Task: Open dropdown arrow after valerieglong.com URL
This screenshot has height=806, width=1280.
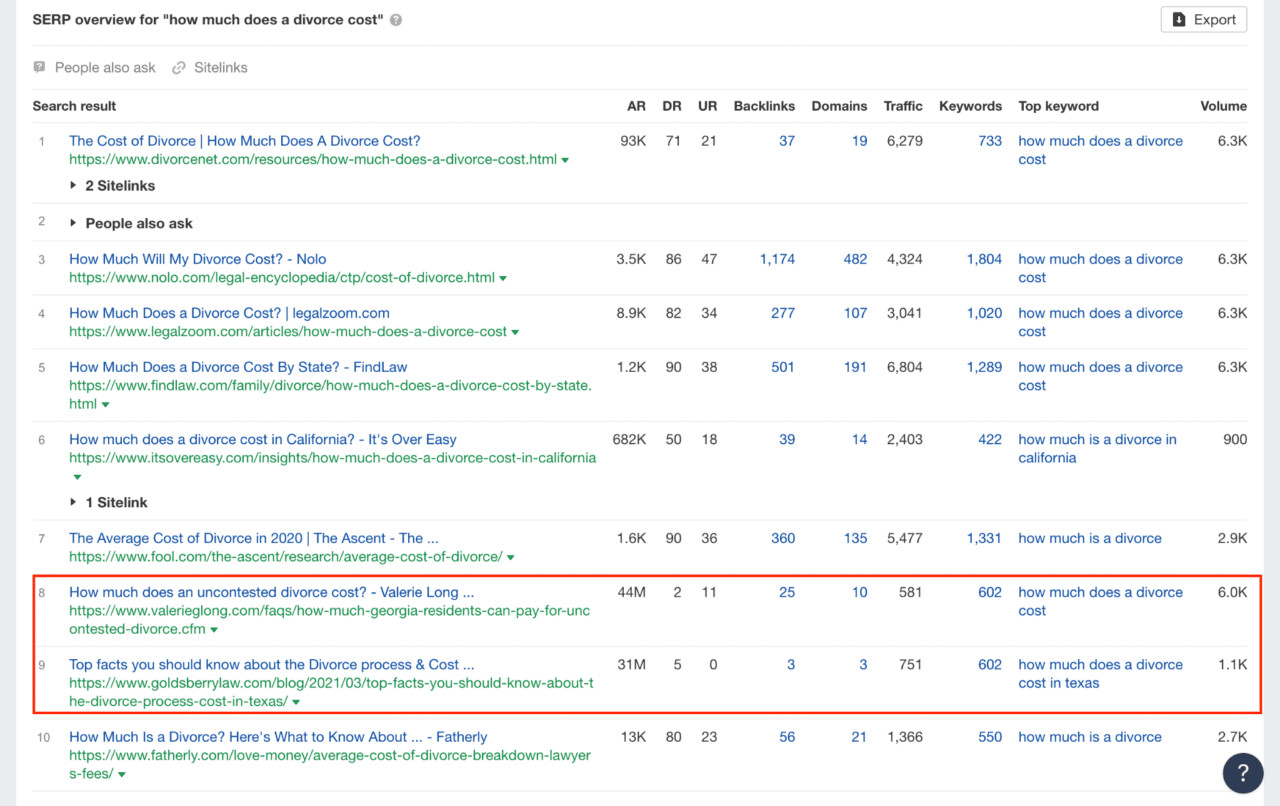Action: tap(214, 630)
